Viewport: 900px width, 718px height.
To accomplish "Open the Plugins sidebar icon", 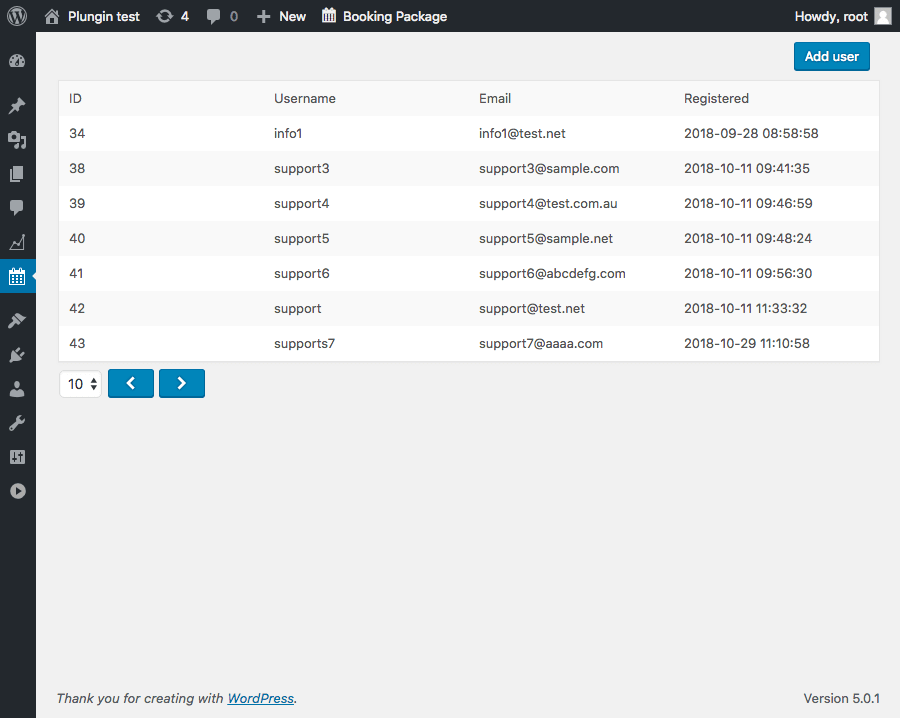I will [x=17, y=355].
